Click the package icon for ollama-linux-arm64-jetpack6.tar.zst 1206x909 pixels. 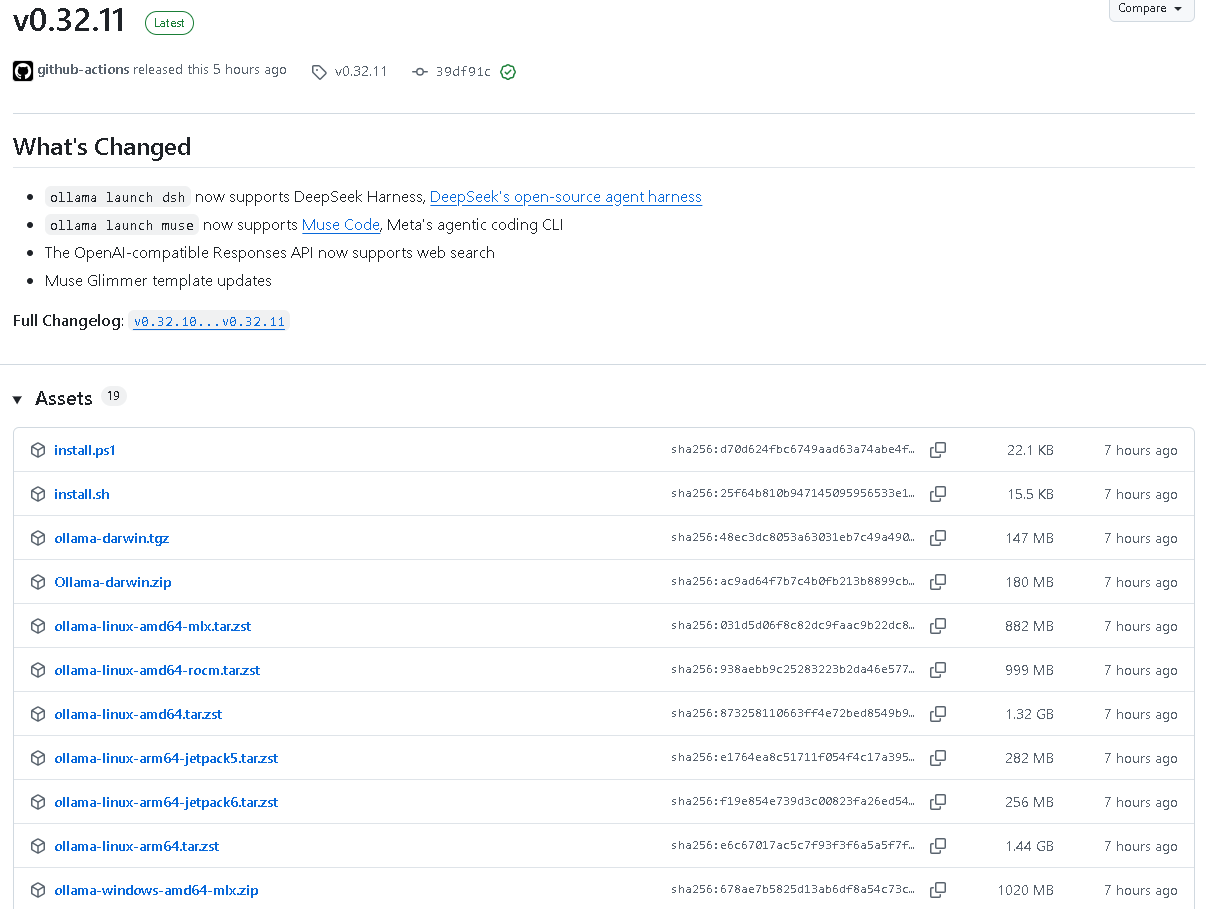click(x=38, y=802)
